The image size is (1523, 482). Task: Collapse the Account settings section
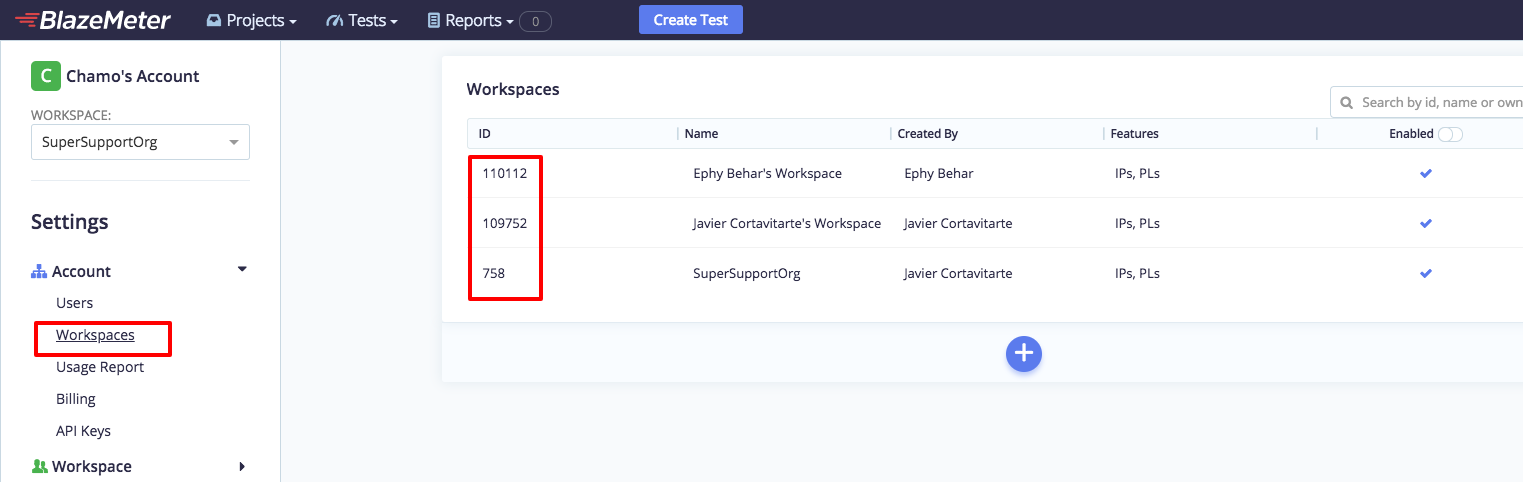242,270
